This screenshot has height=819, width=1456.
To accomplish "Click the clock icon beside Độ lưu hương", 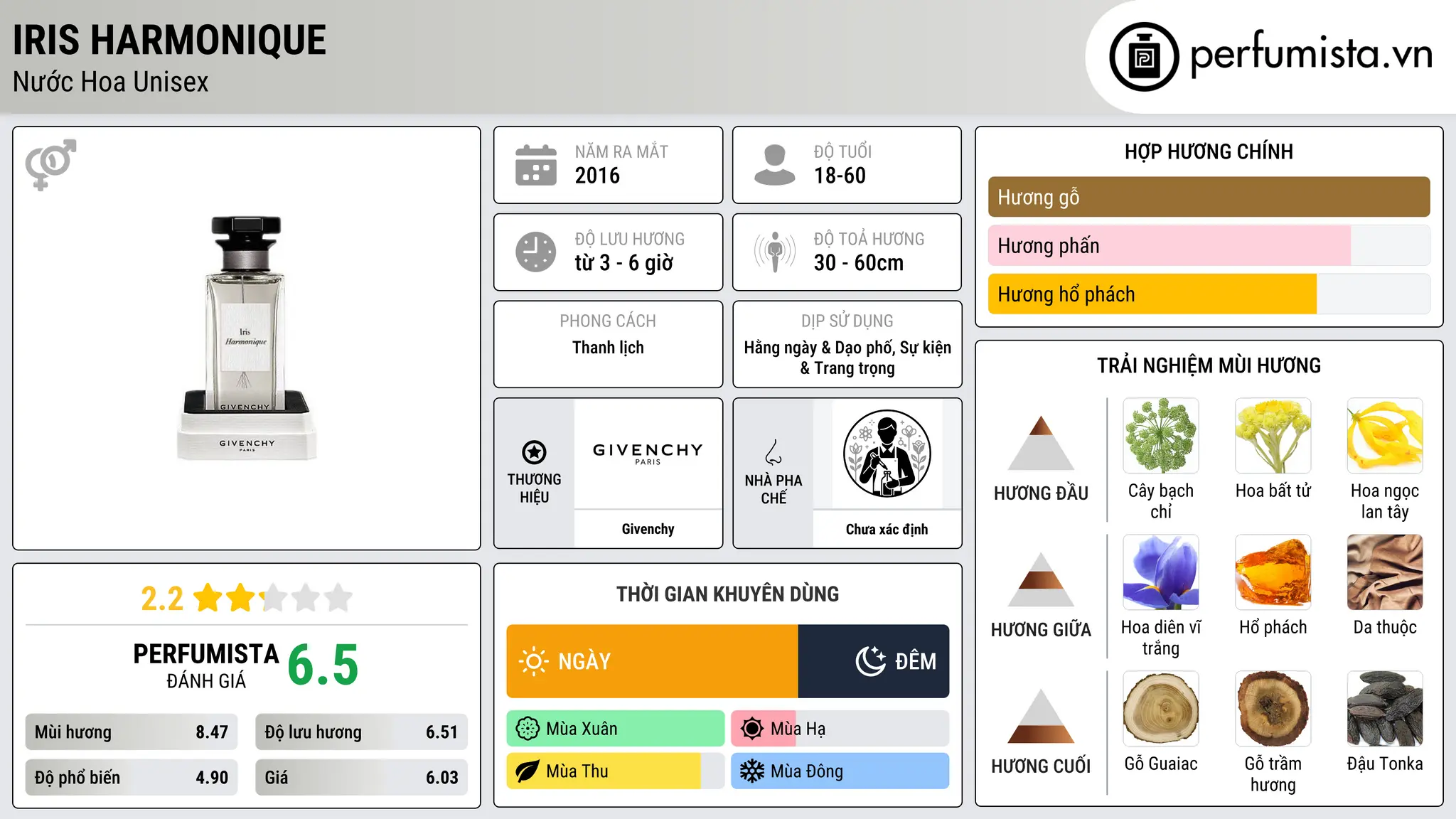I will (x=536, y=252).
